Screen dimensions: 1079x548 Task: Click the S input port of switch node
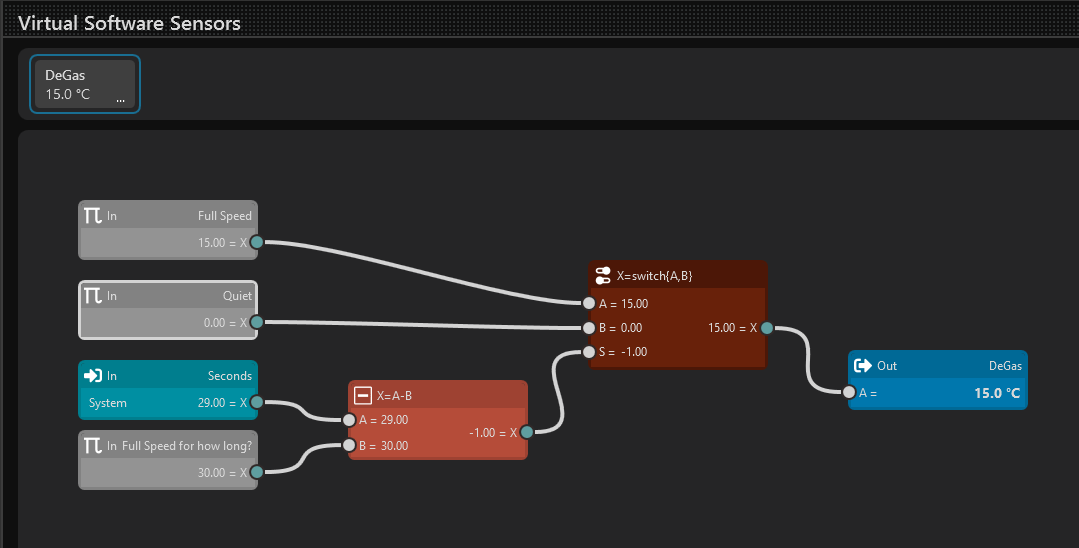pos(589,351)
